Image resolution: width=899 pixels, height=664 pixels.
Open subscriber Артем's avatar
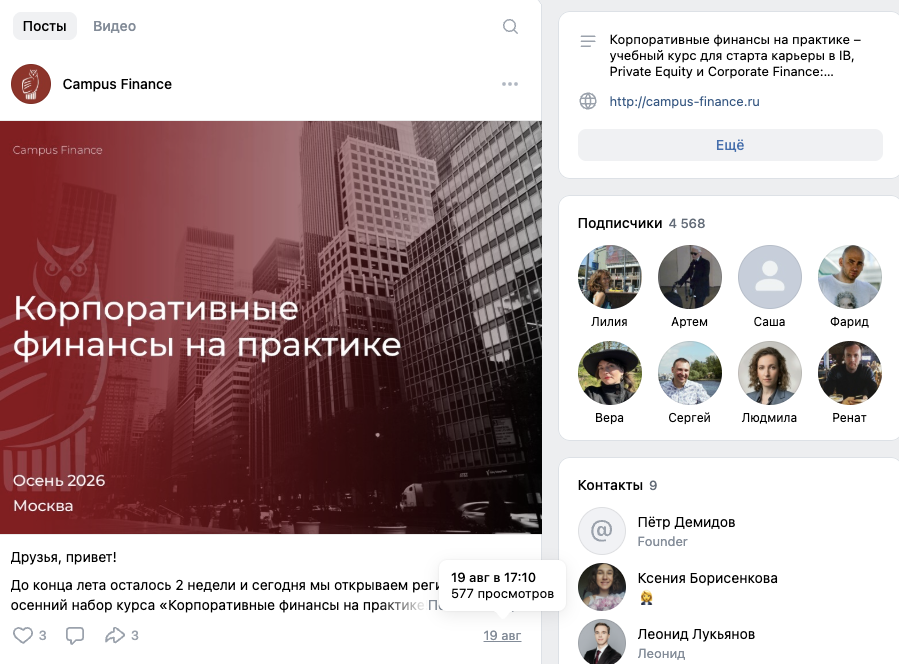coord(689,277)
